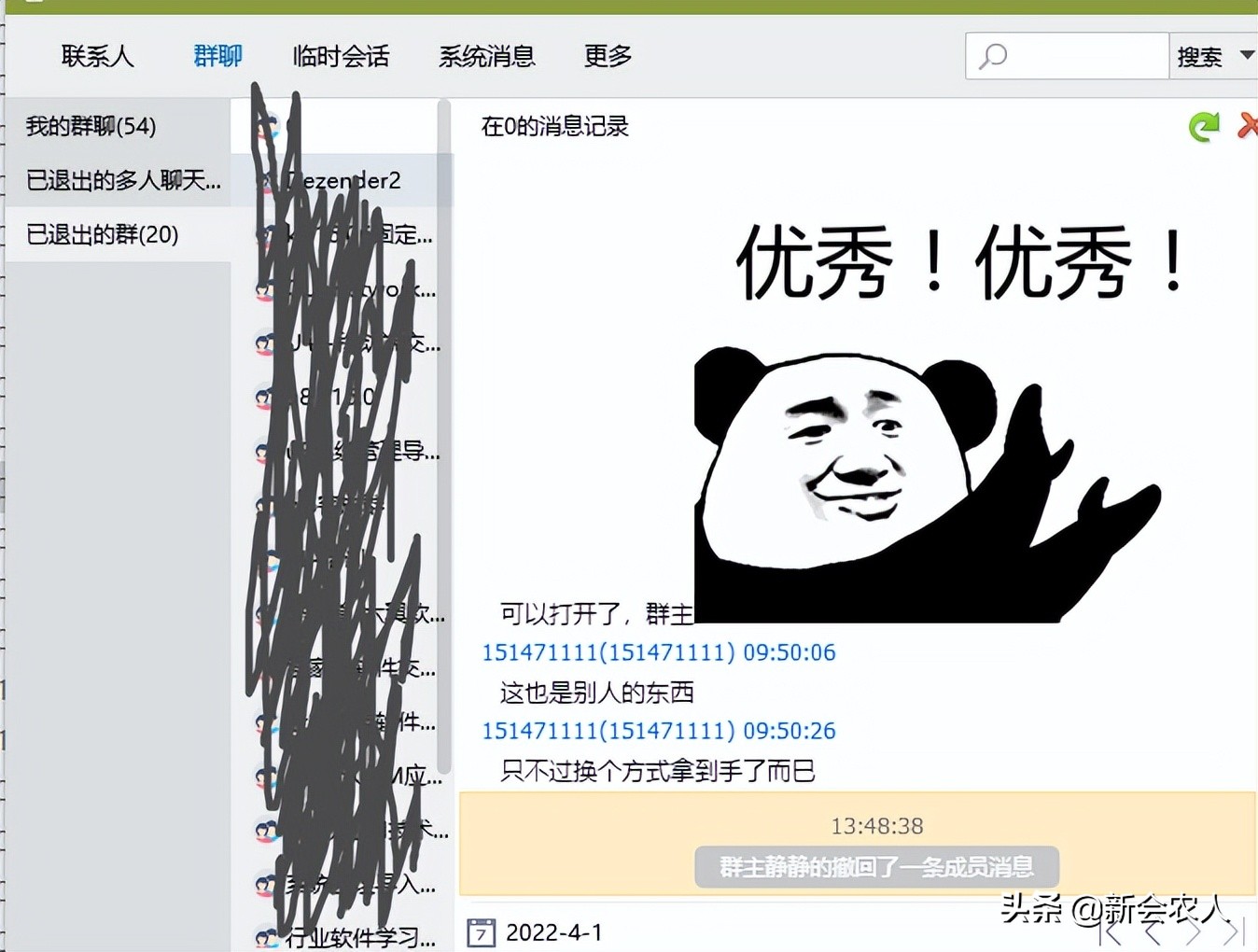Click the 2022-4-1 date label
The image size is (1258, 952).
click(554, 932)
